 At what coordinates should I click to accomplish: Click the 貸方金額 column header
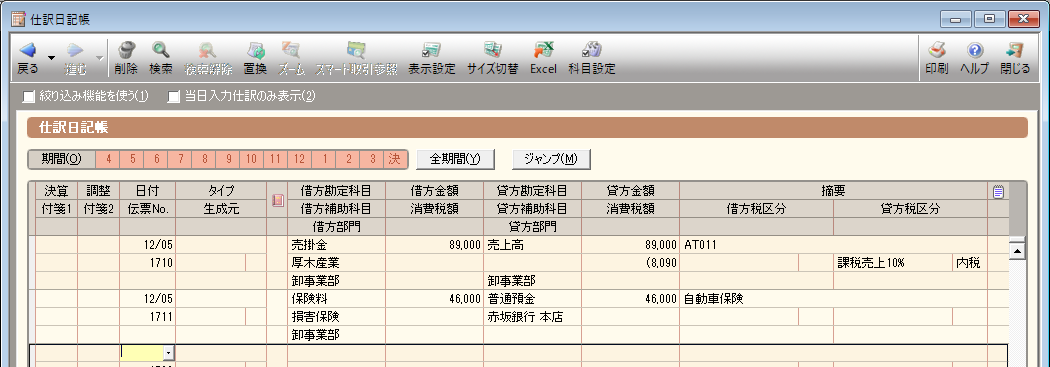[630, 191]
